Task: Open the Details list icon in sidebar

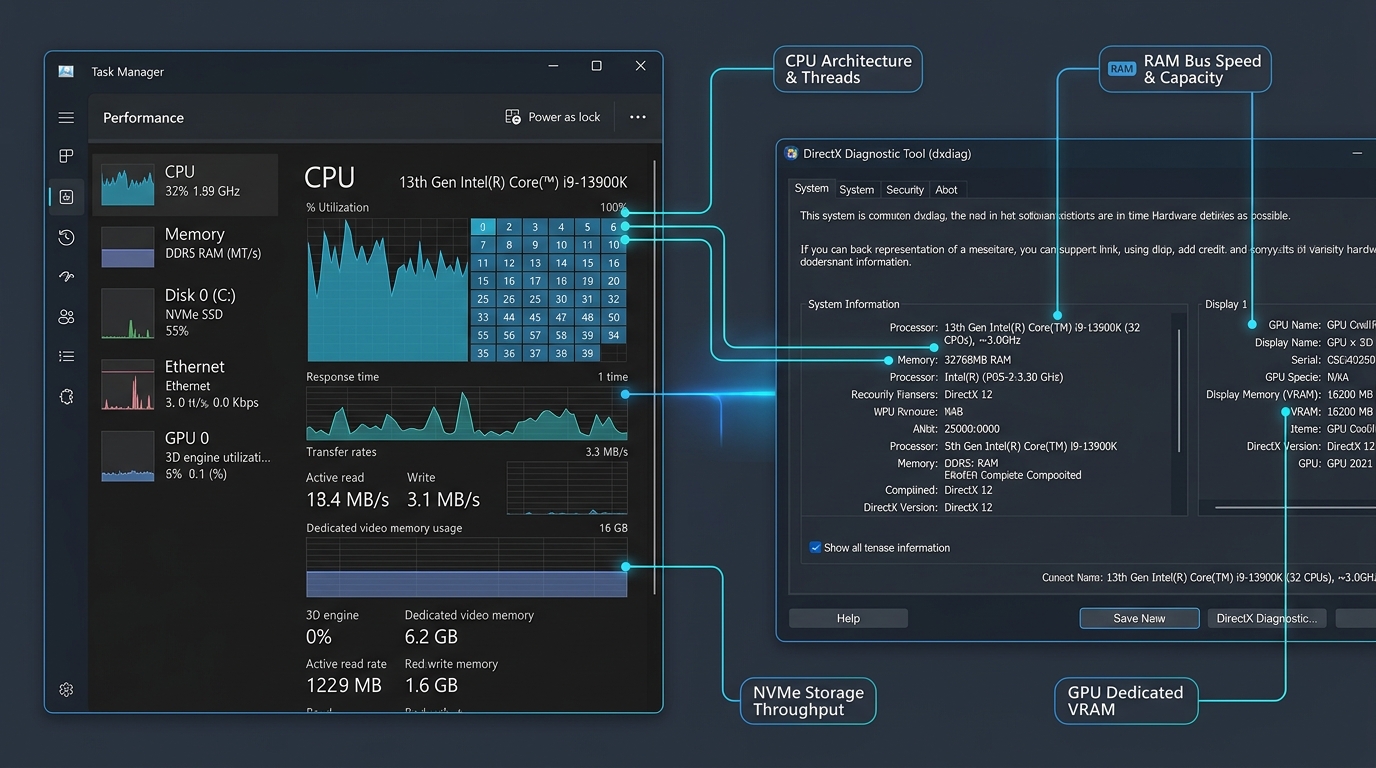Action: tap(66, 356)
